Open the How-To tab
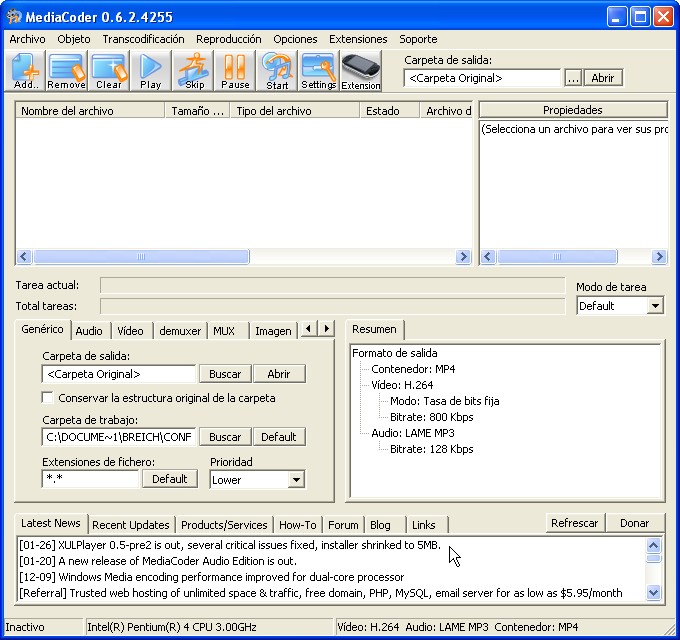This screenshot has width=680, height=640. 298,525
